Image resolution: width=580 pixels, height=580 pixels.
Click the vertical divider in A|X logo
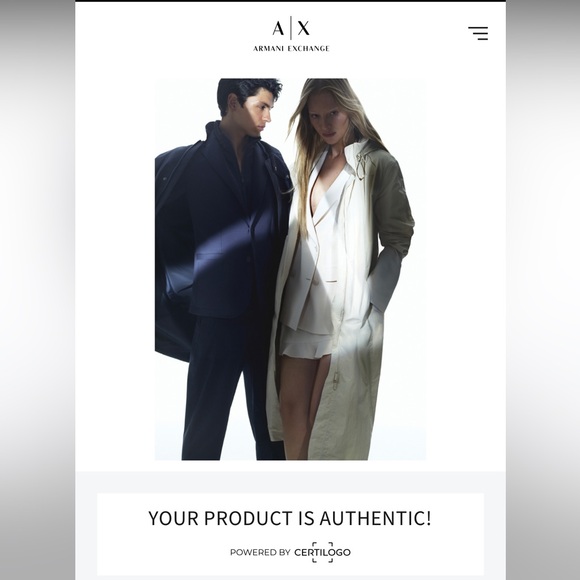point(291,28)
